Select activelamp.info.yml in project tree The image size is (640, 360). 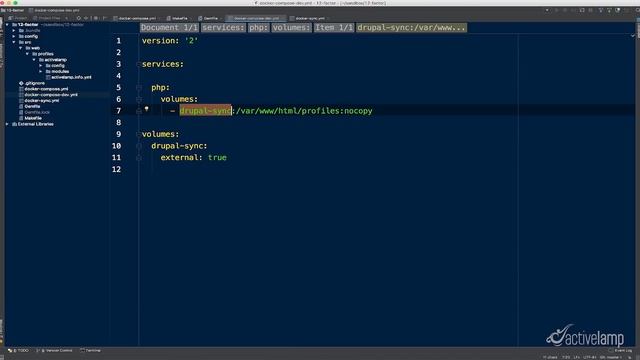[x=69, y=77]
